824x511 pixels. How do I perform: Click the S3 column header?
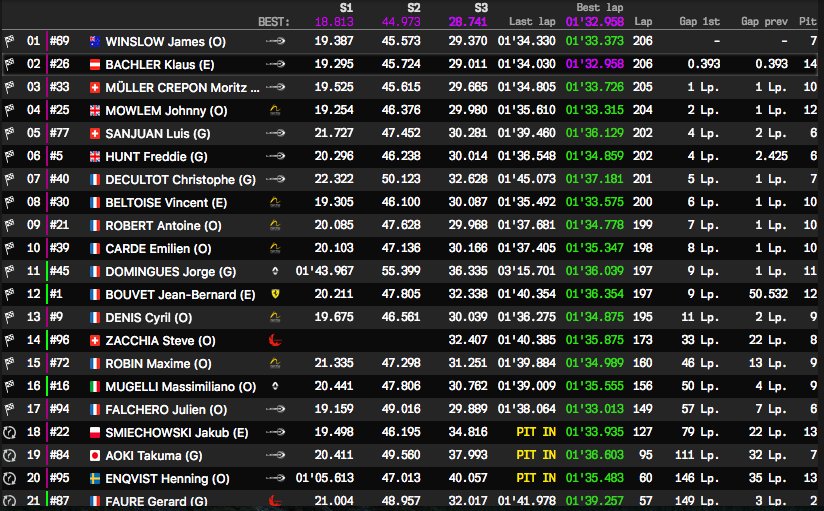481,8
